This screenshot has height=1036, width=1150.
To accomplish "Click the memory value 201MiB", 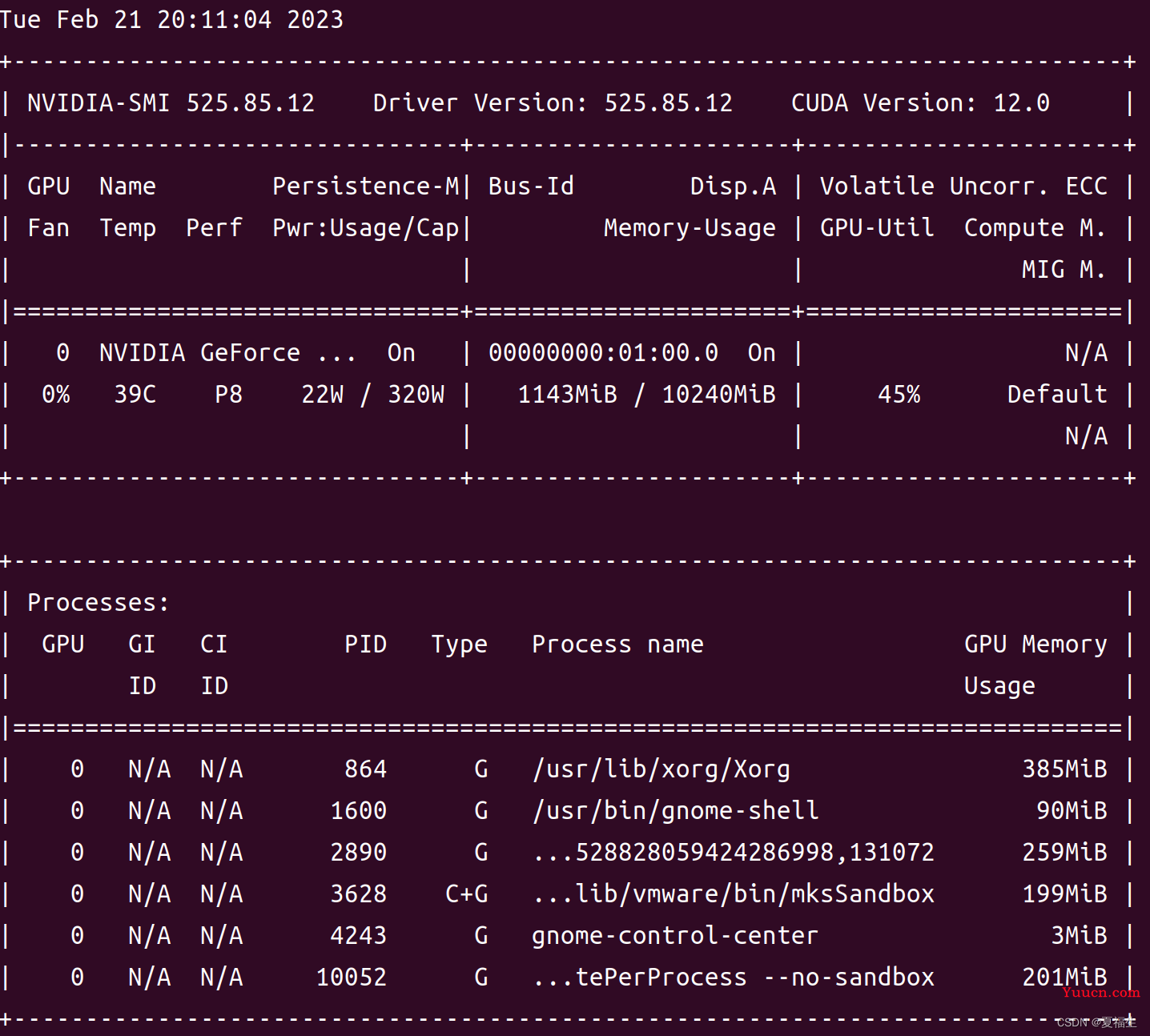I will (1064, 977).
